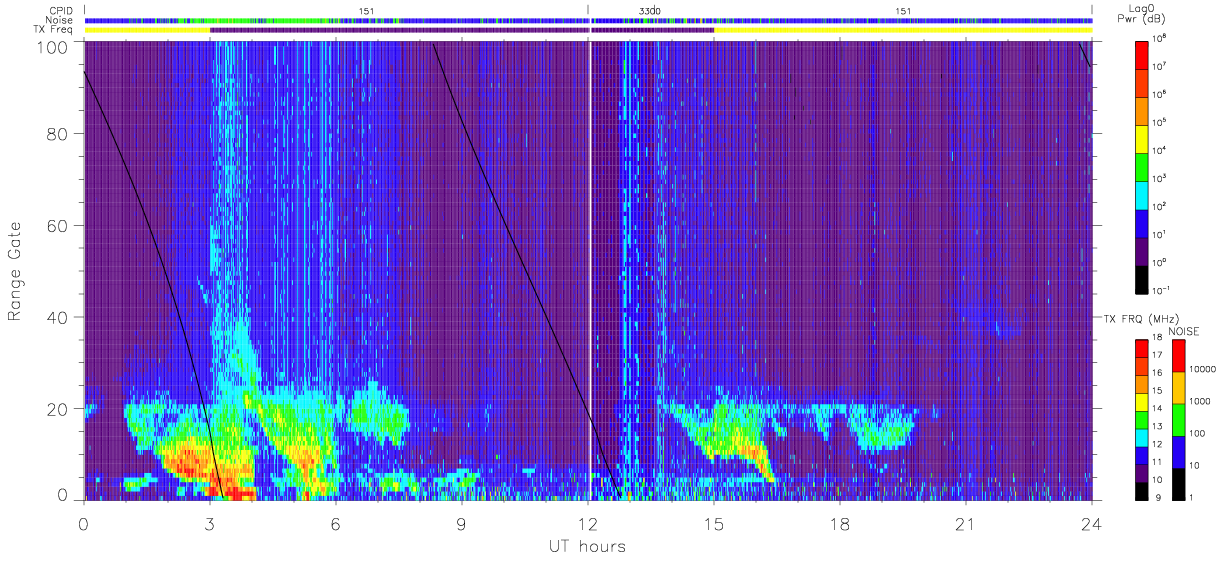
Task: Click the '6' tick on the UT hours axis
Action: [x=335, y=524]
